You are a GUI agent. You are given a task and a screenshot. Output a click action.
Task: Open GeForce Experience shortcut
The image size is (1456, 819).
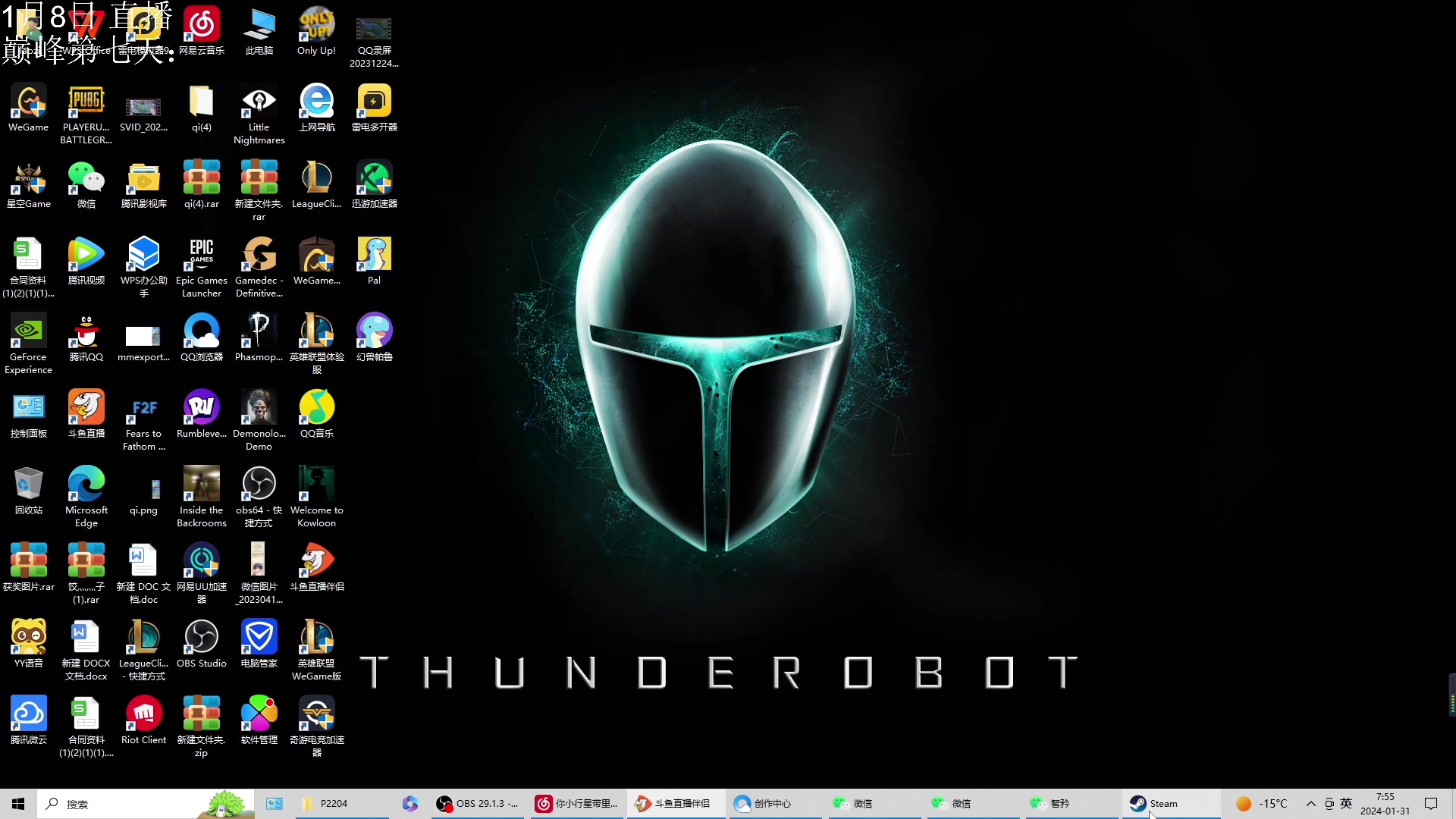click(29, 344)
